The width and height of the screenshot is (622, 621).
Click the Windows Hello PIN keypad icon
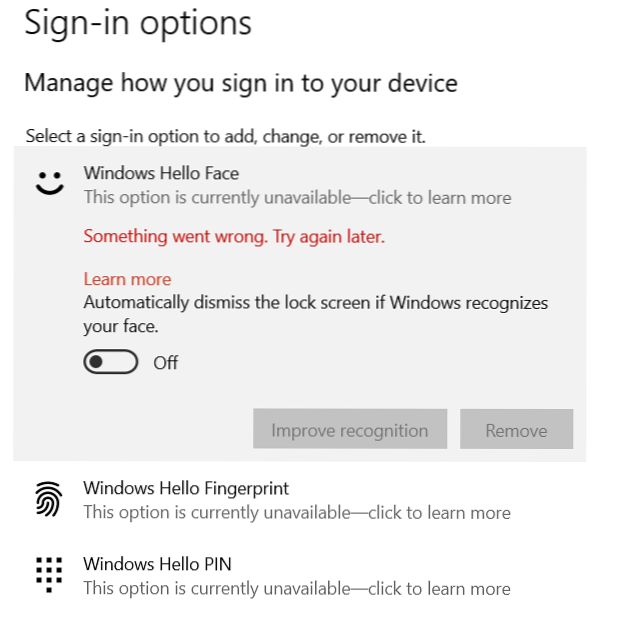[x=48, y=574]
